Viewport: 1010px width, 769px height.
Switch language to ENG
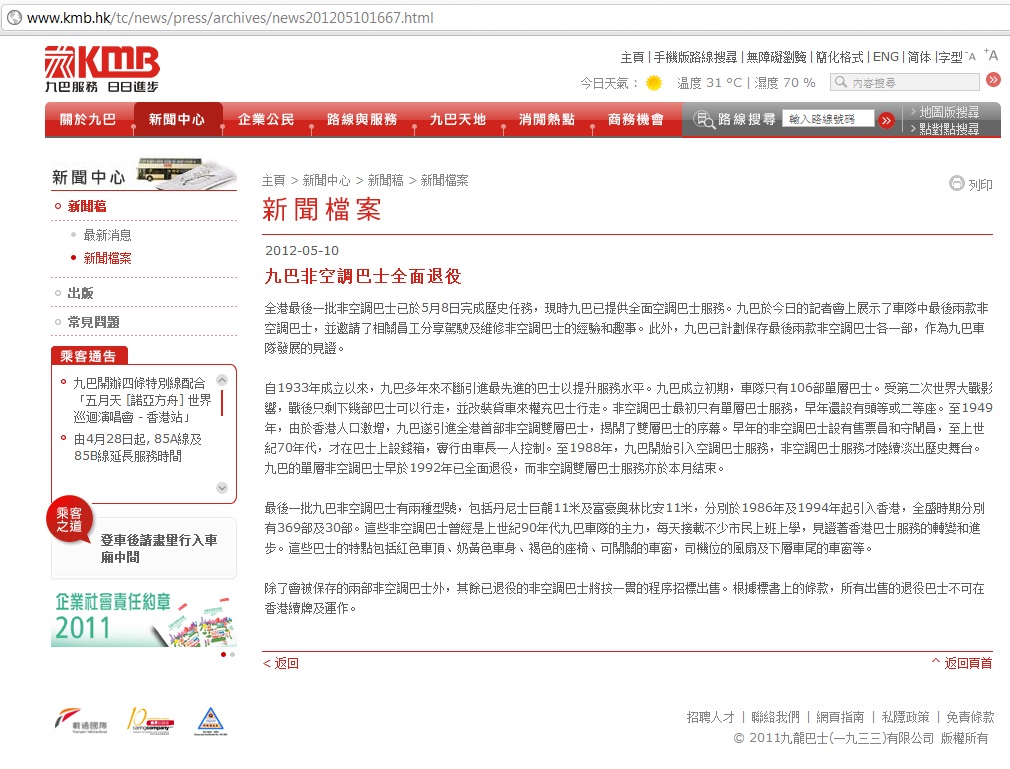point(885,57)
